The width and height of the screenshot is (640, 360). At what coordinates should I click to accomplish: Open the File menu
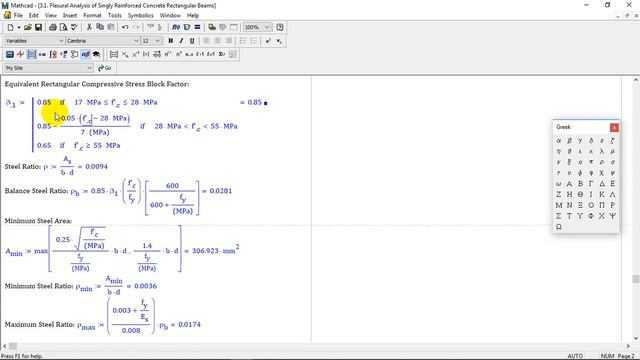(x=18, y=16)
